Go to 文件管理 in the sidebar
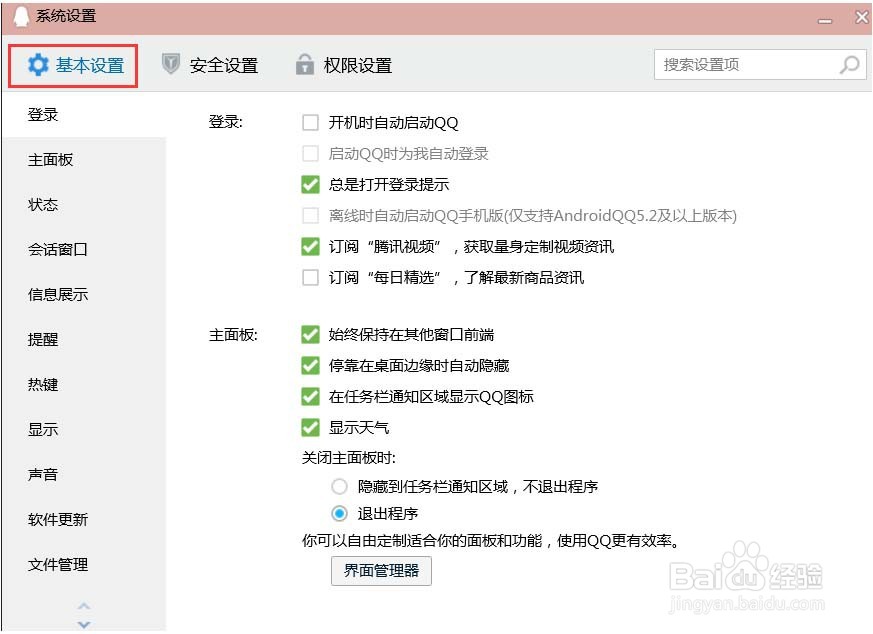 tap(84, 565)
